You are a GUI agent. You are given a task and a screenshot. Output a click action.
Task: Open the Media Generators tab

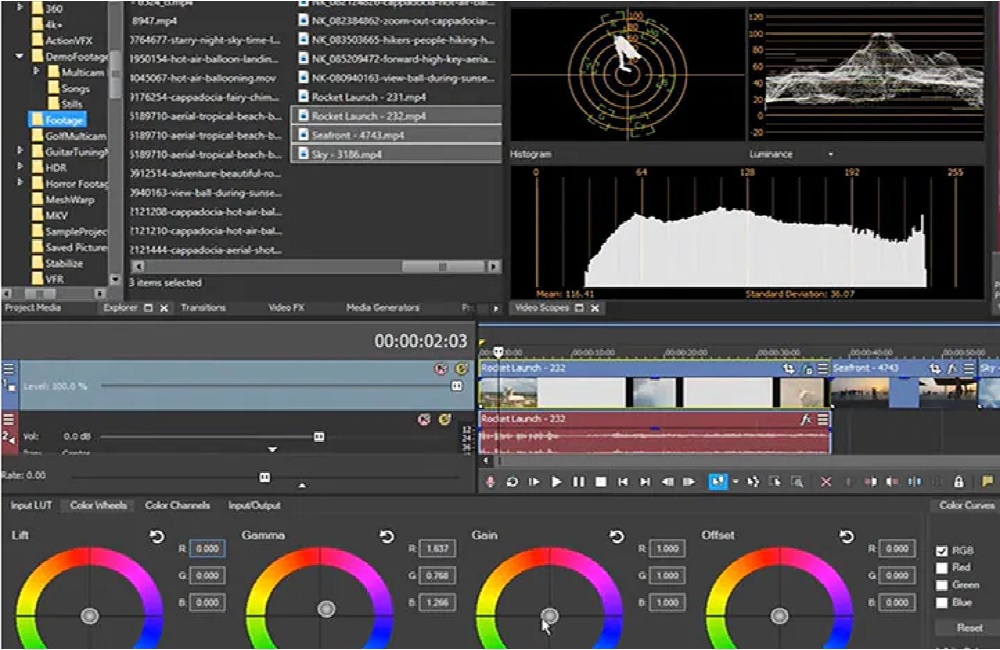[383, 308]
